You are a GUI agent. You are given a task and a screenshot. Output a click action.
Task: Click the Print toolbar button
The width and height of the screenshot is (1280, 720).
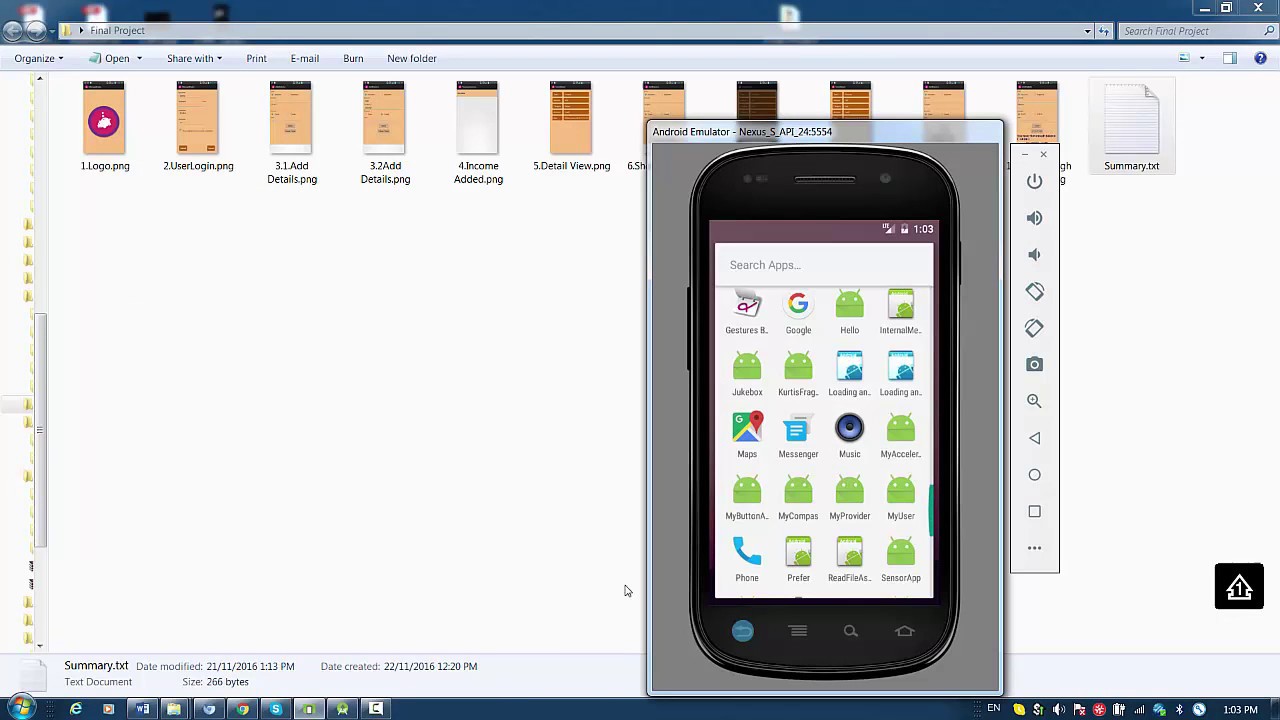pos(256,58)
